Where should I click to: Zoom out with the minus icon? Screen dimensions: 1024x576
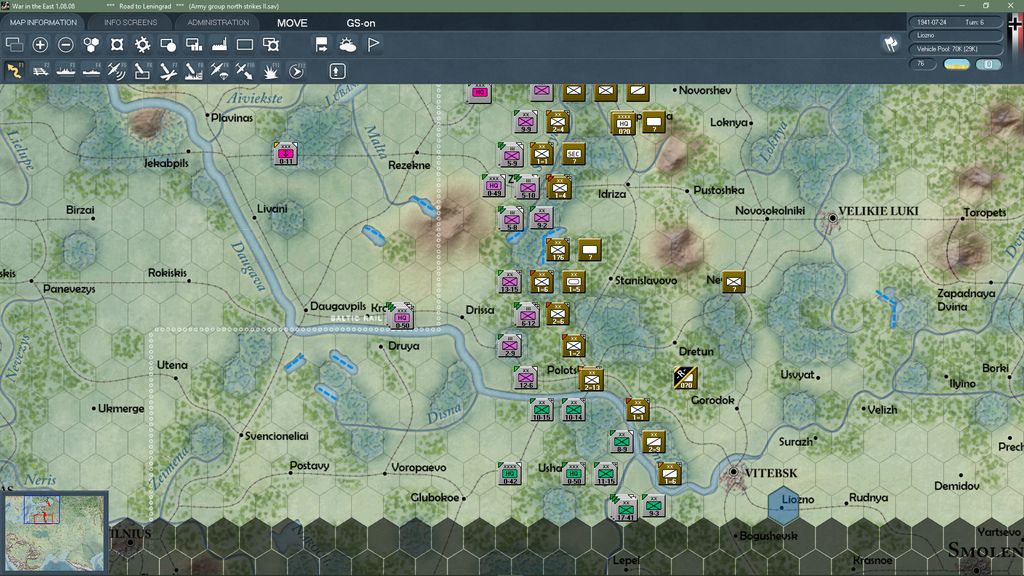tap(65, 44)
